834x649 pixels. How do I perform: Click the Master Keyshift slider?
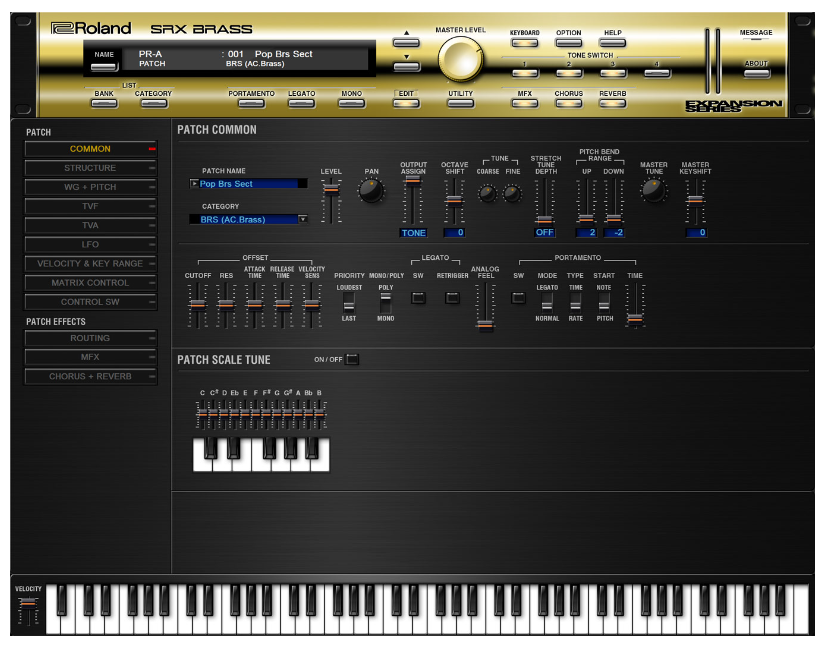click(695, 201)
